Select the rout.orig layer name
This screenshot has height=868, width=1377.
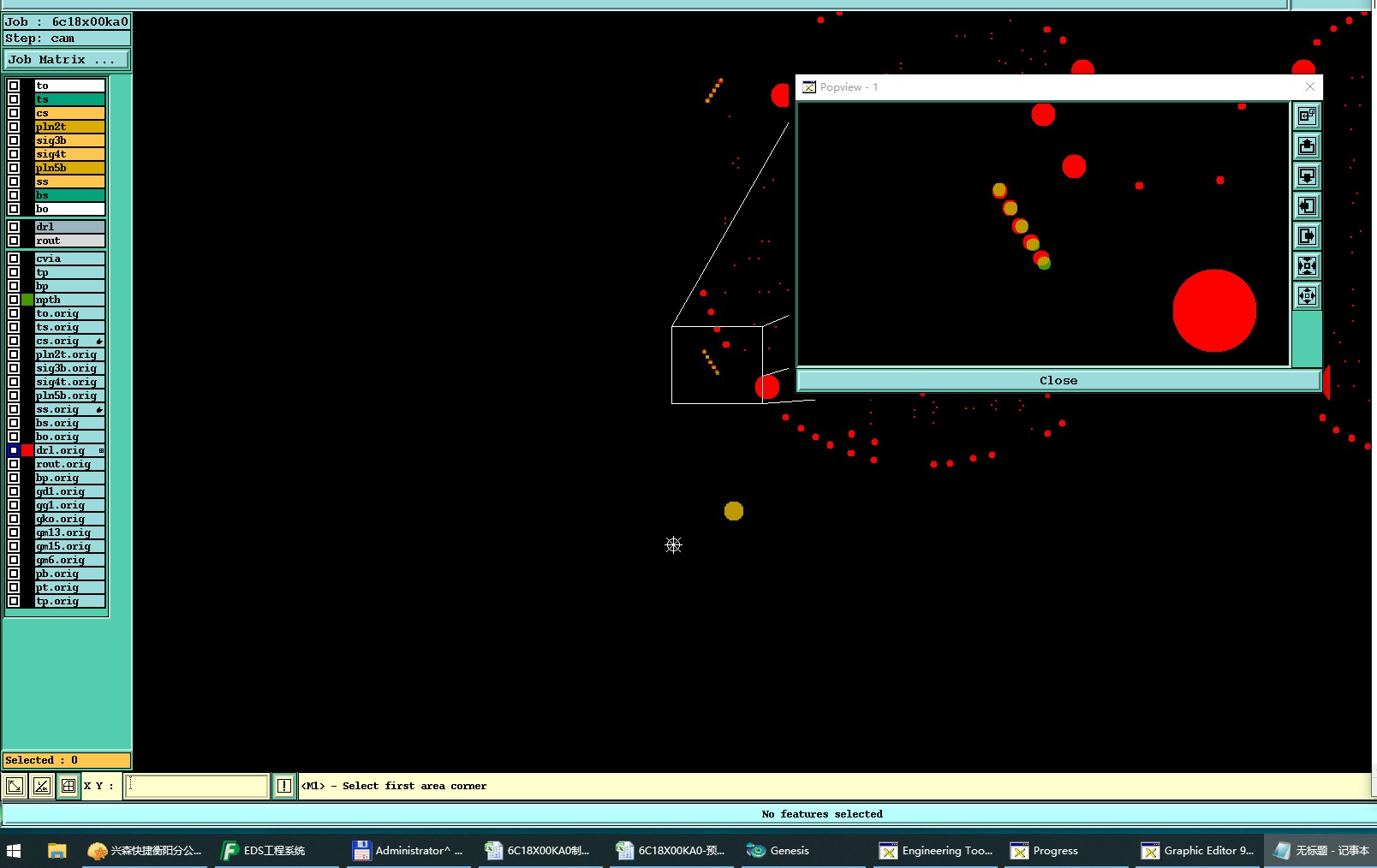click(x=69, y=464)
